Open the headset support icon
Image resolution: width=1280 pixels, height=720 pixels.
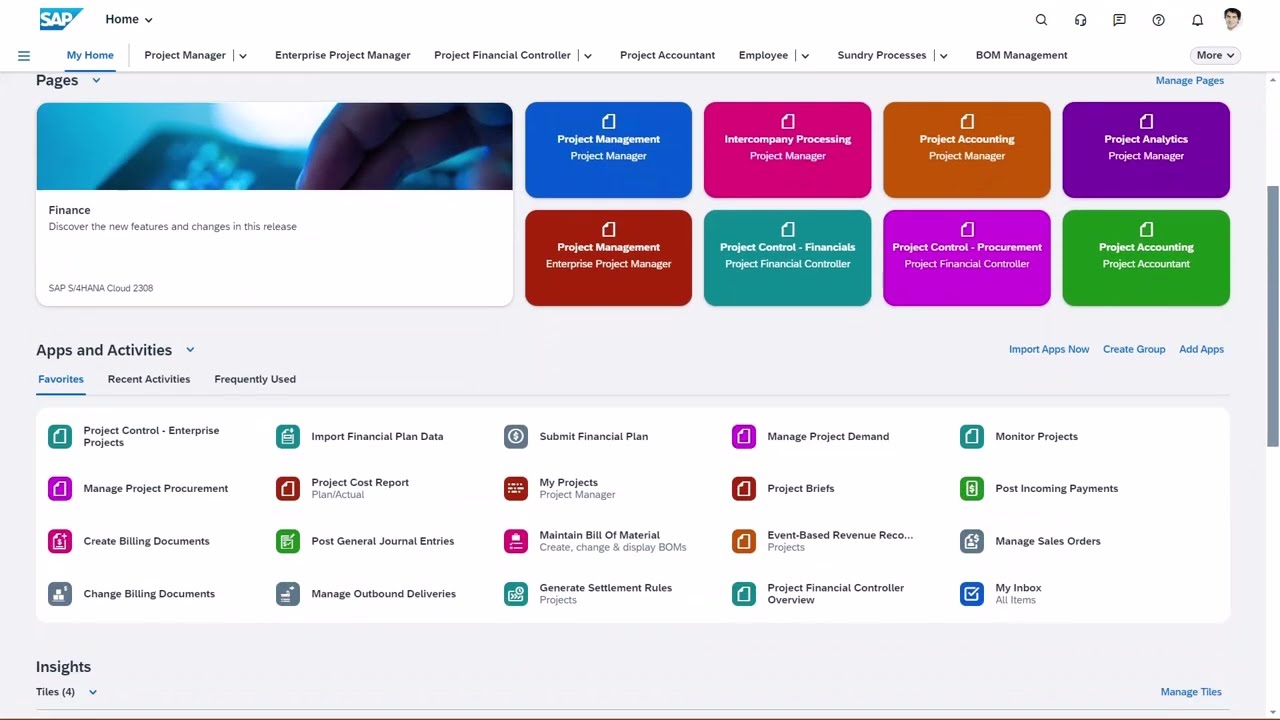1080,20
